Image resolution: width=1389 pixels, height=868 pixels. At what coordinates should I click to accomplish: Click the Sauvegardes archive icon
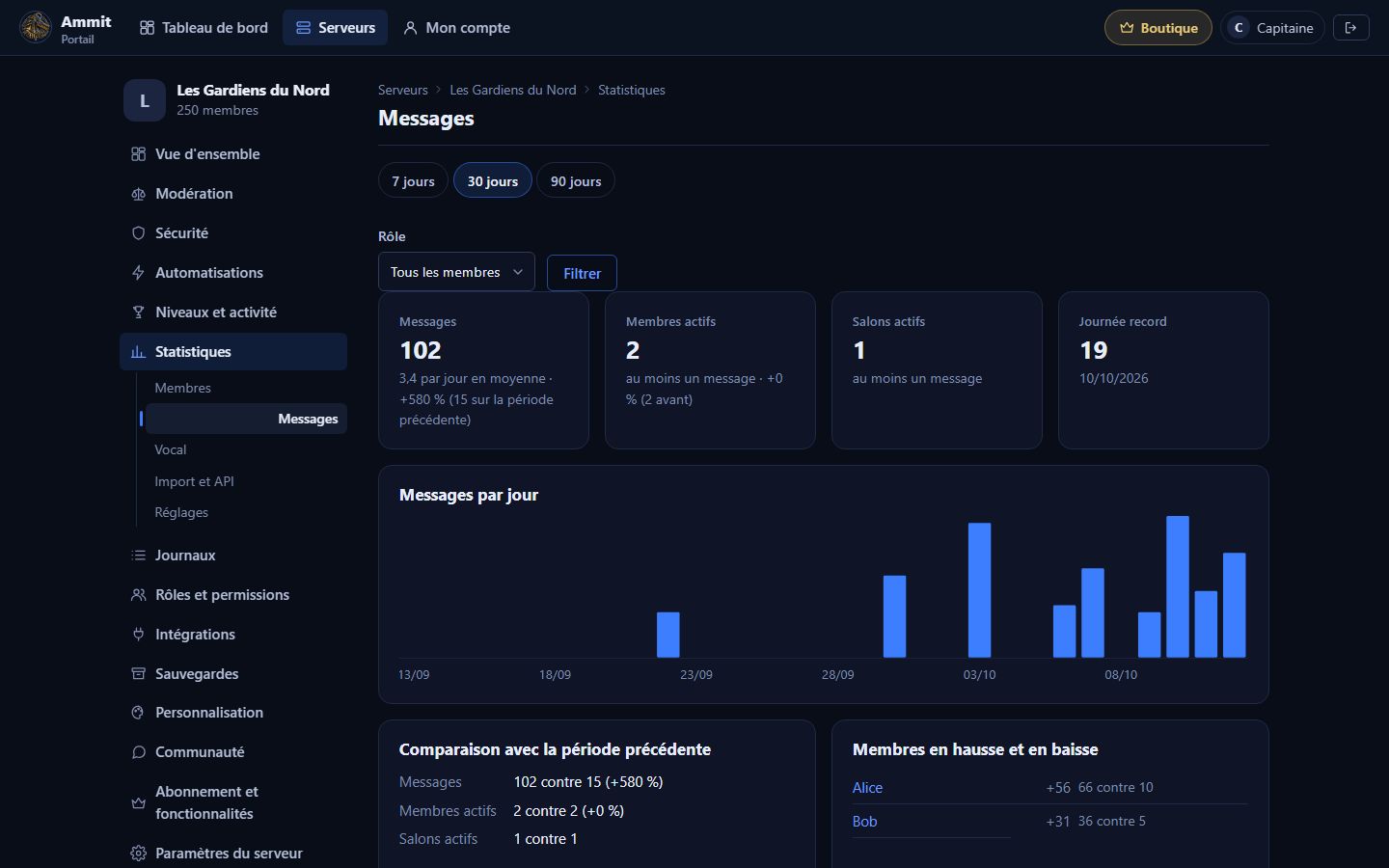pos(138,674)
